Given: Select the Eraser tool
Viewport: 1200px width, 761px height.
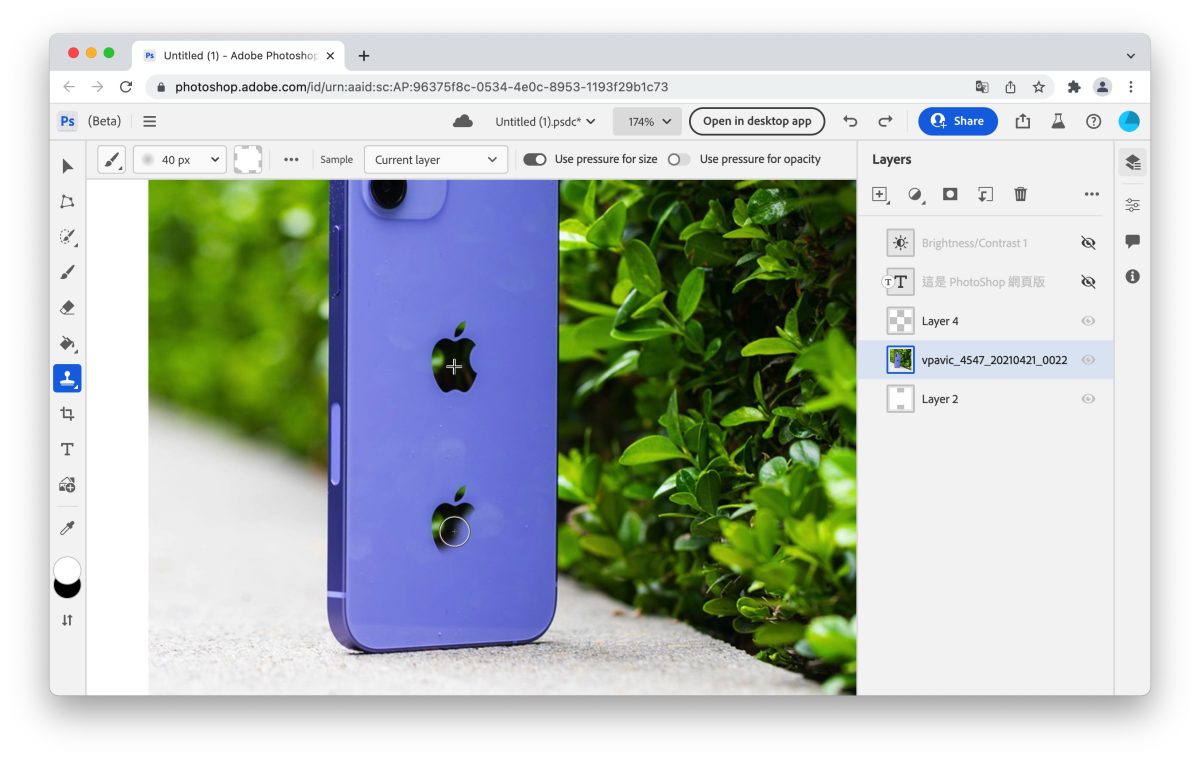Looking at the screenshot, I should 67,308.
